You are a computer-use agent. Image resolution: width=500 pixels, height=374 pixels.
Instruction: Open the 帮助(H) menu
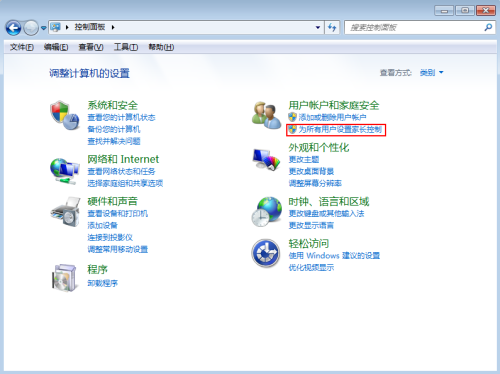(161, 47)
